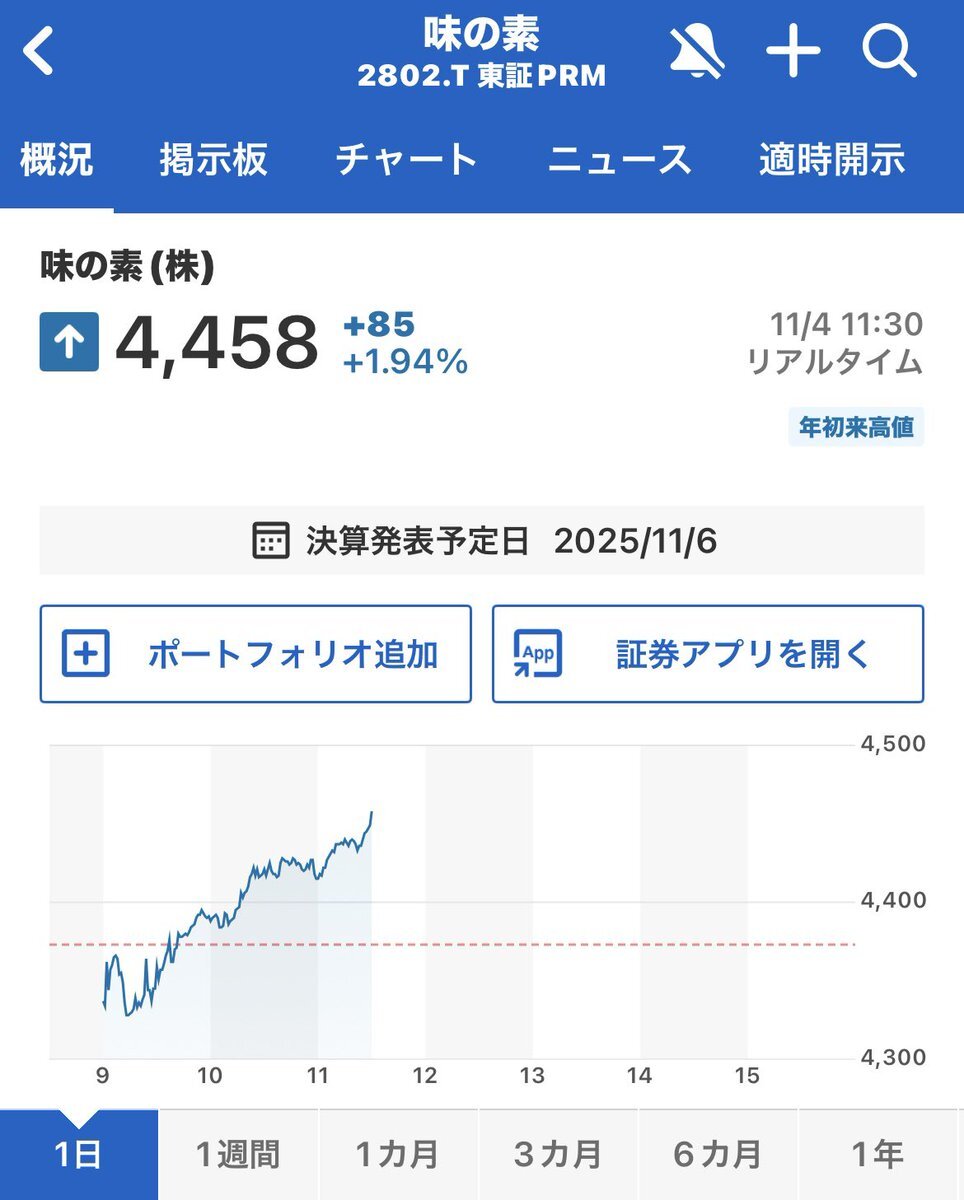Tap the blue up-arrow price indicator
Image resolution: width=964 pixels, height=1200 pixels.
pyautogui.click(x=69, y=342)
